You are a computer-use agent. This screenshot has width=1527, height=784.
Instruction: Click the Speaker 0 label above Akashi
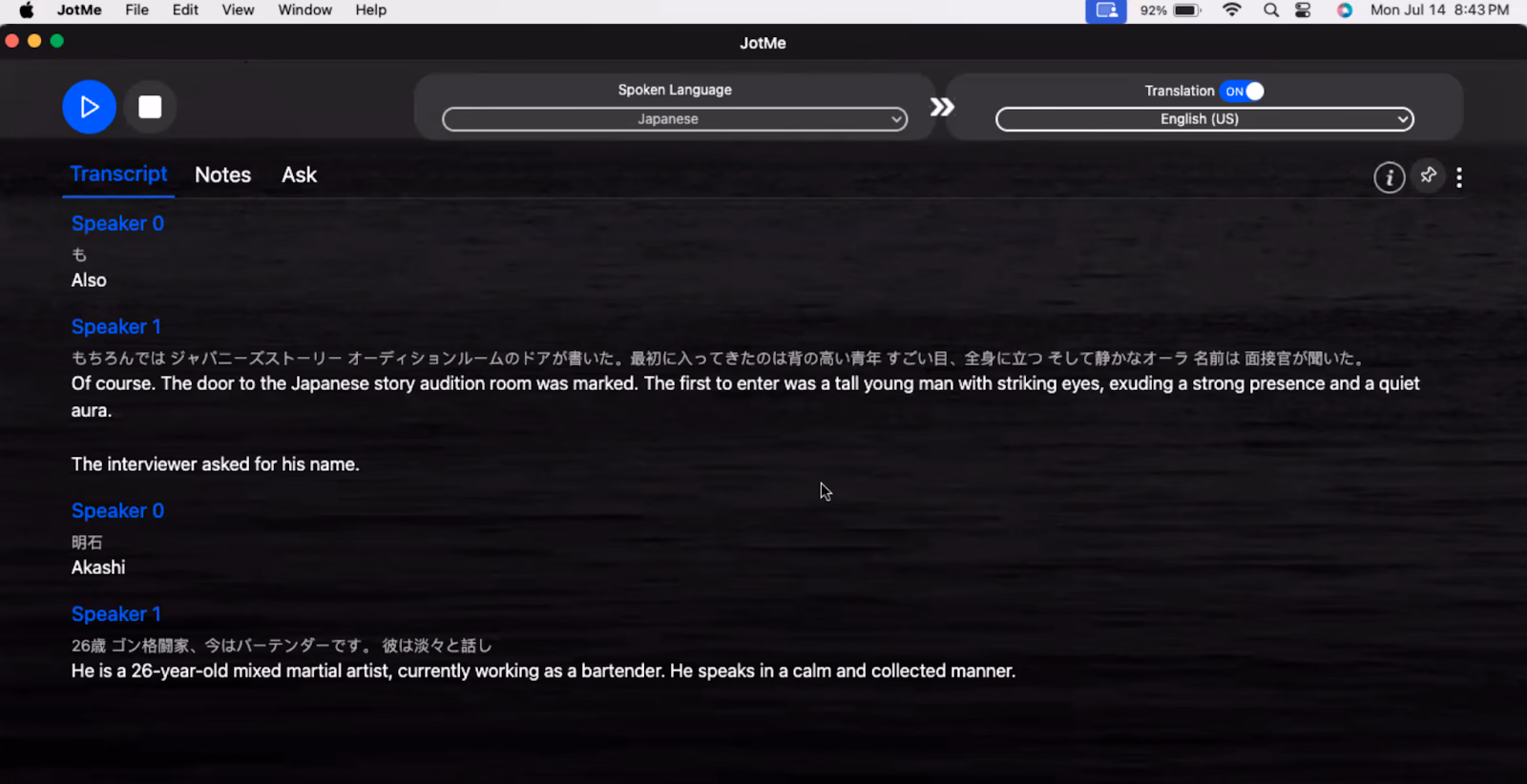coord(117,510)
